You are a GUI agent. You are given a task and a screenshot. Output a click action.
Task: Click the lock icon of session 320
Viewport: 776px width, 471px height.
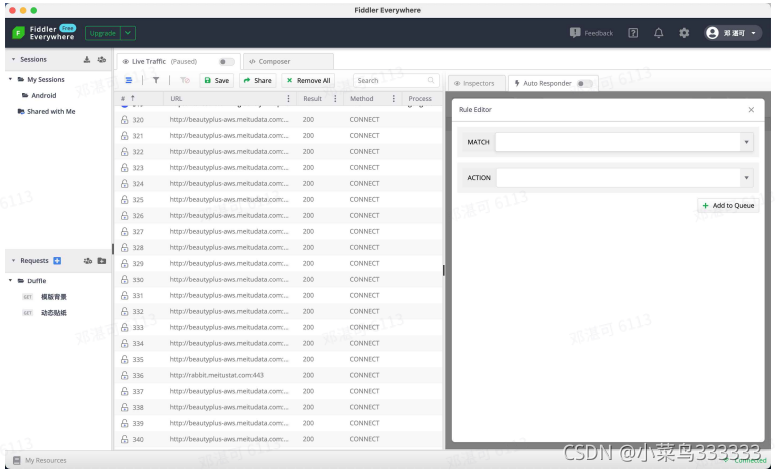click(124, 120)
